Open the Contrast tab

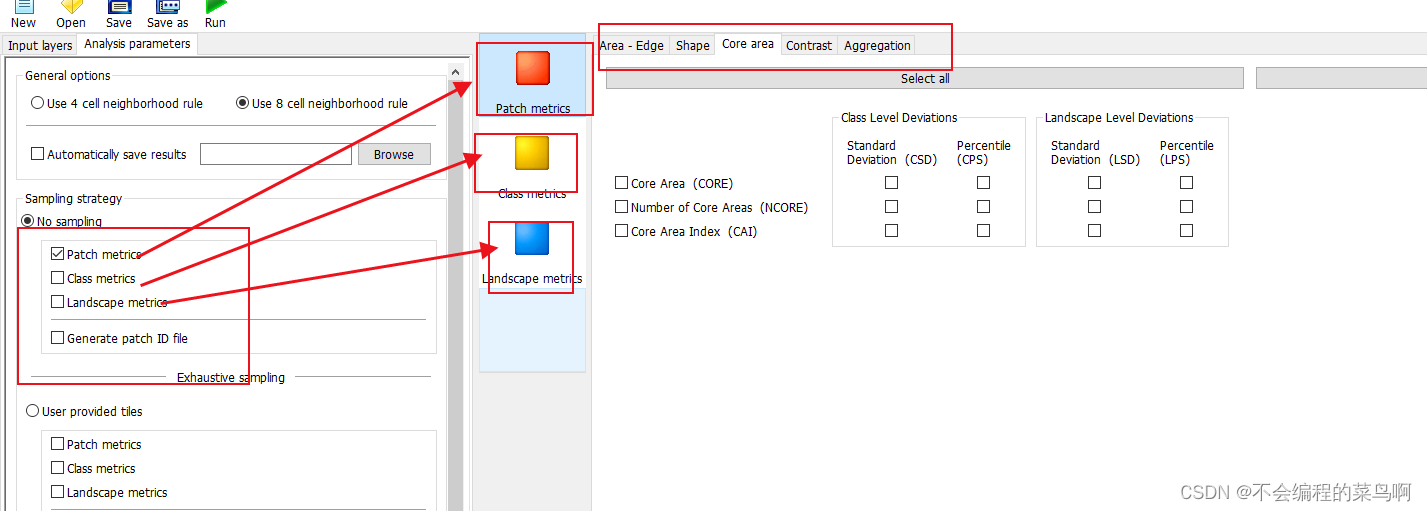coord(809,45)
